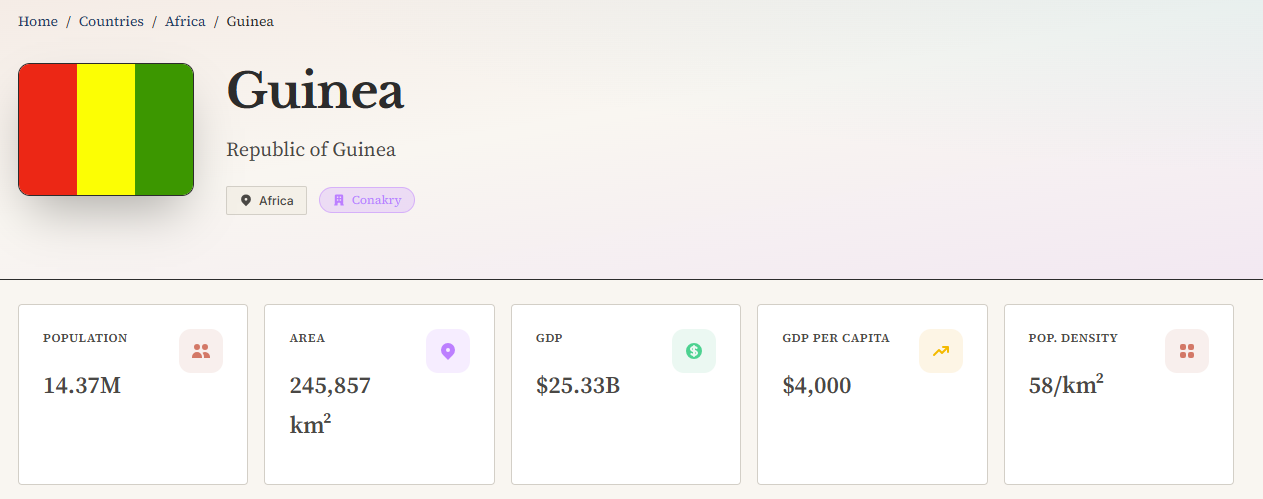The width and height of the screenshot is (1263, 499).
Task: Open the Home breadcrumb link
Action: pyautogui.click(x=38, y=21)
